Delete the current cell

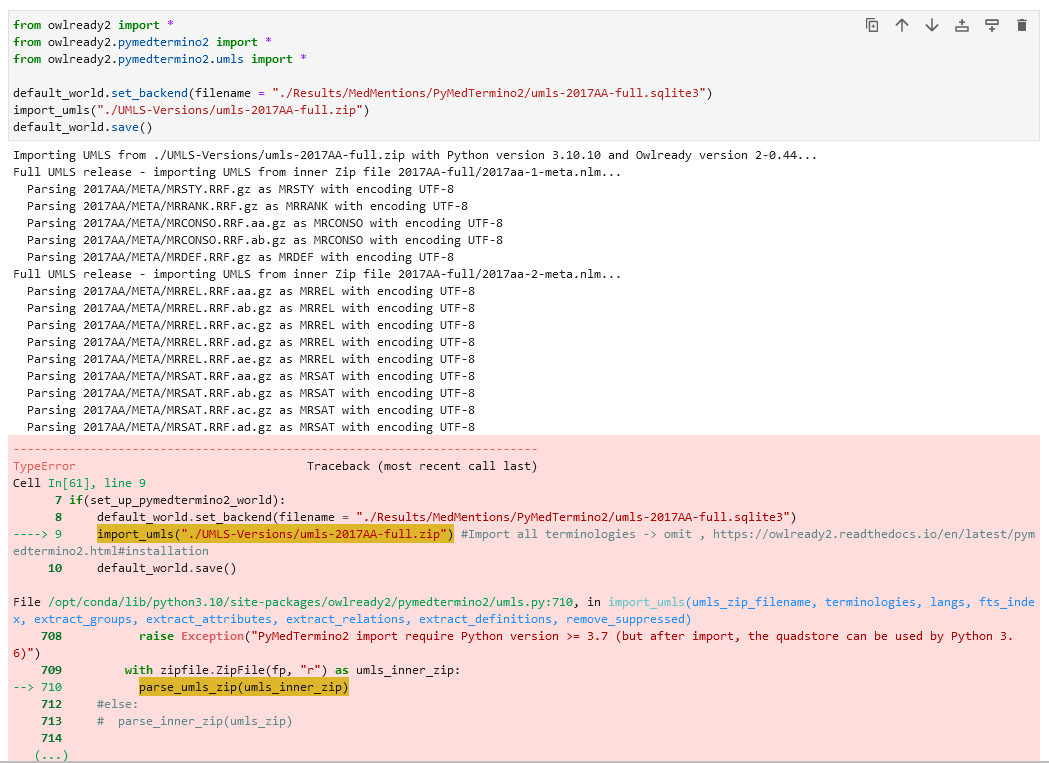click(x=1021, y=25)
